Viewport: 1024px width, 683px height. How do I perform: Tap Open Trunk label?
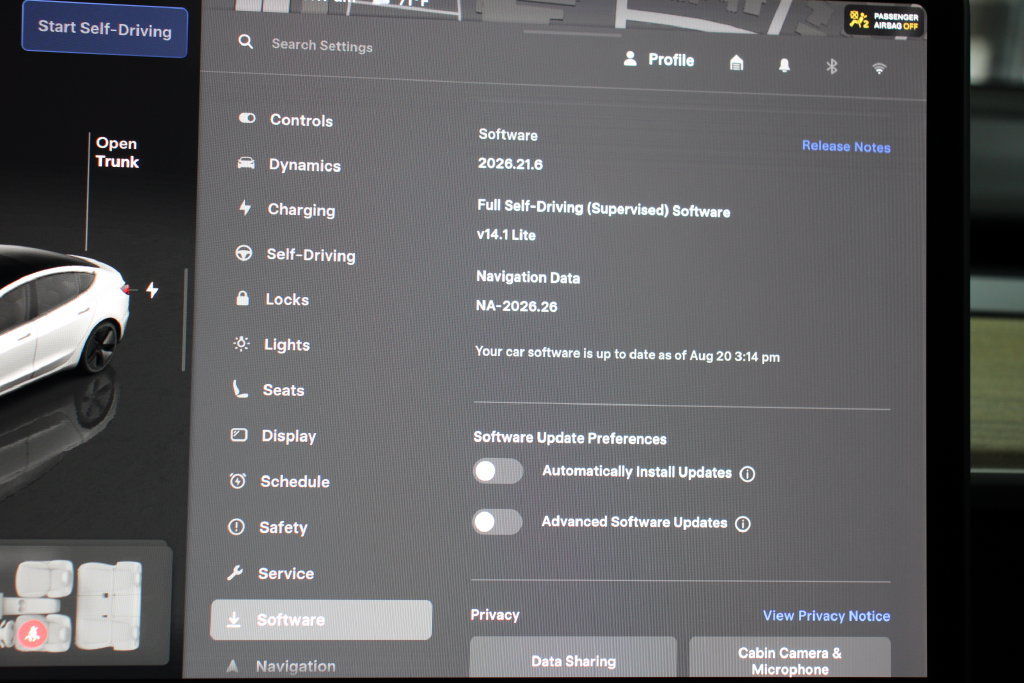tap(117, 152)
